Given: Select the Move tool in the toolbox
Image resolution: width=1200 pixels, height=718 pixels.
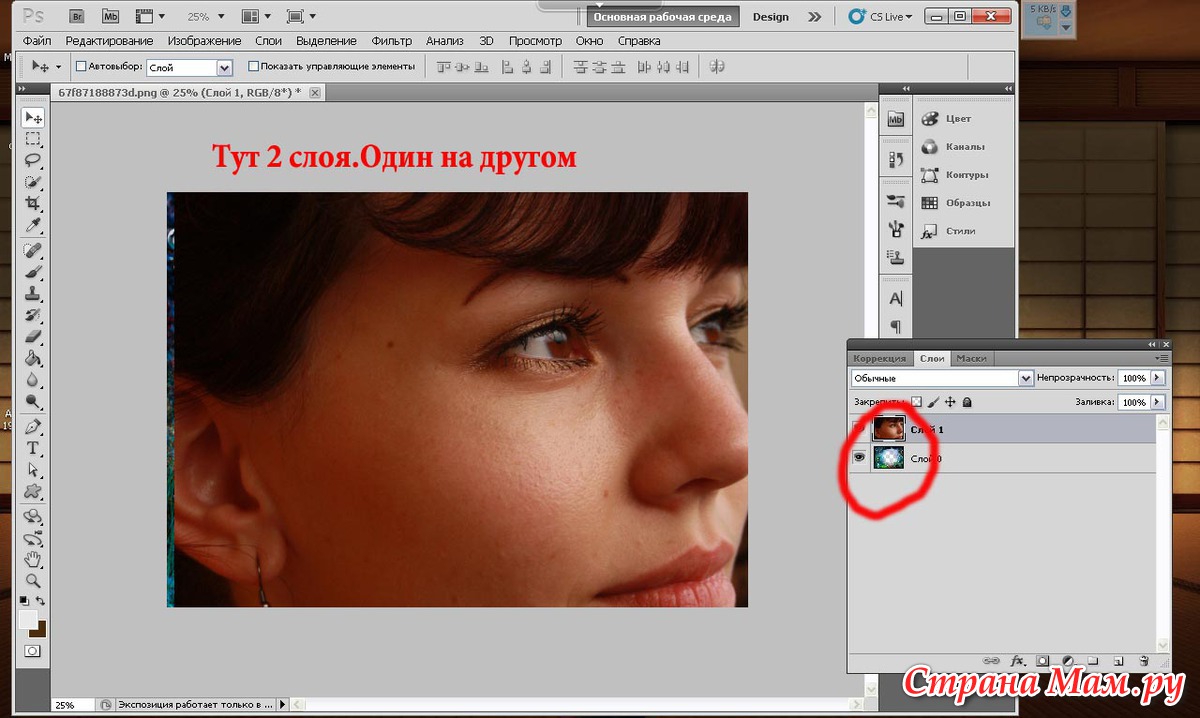Looking at the screenshot, I should (33, 118).
